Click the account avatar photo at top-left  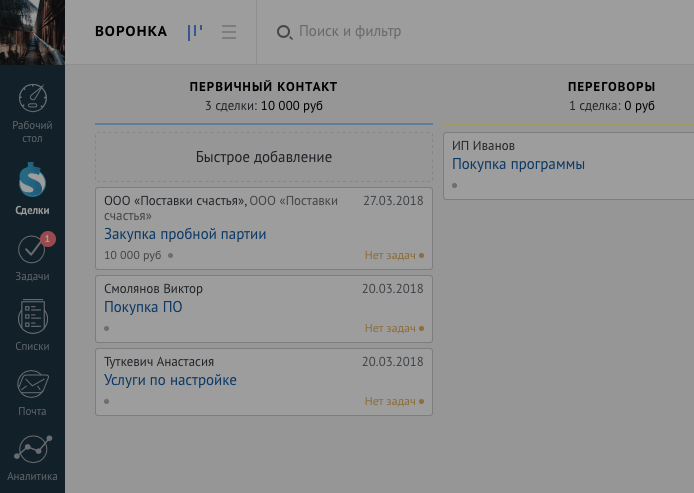(x=32, y=32)
